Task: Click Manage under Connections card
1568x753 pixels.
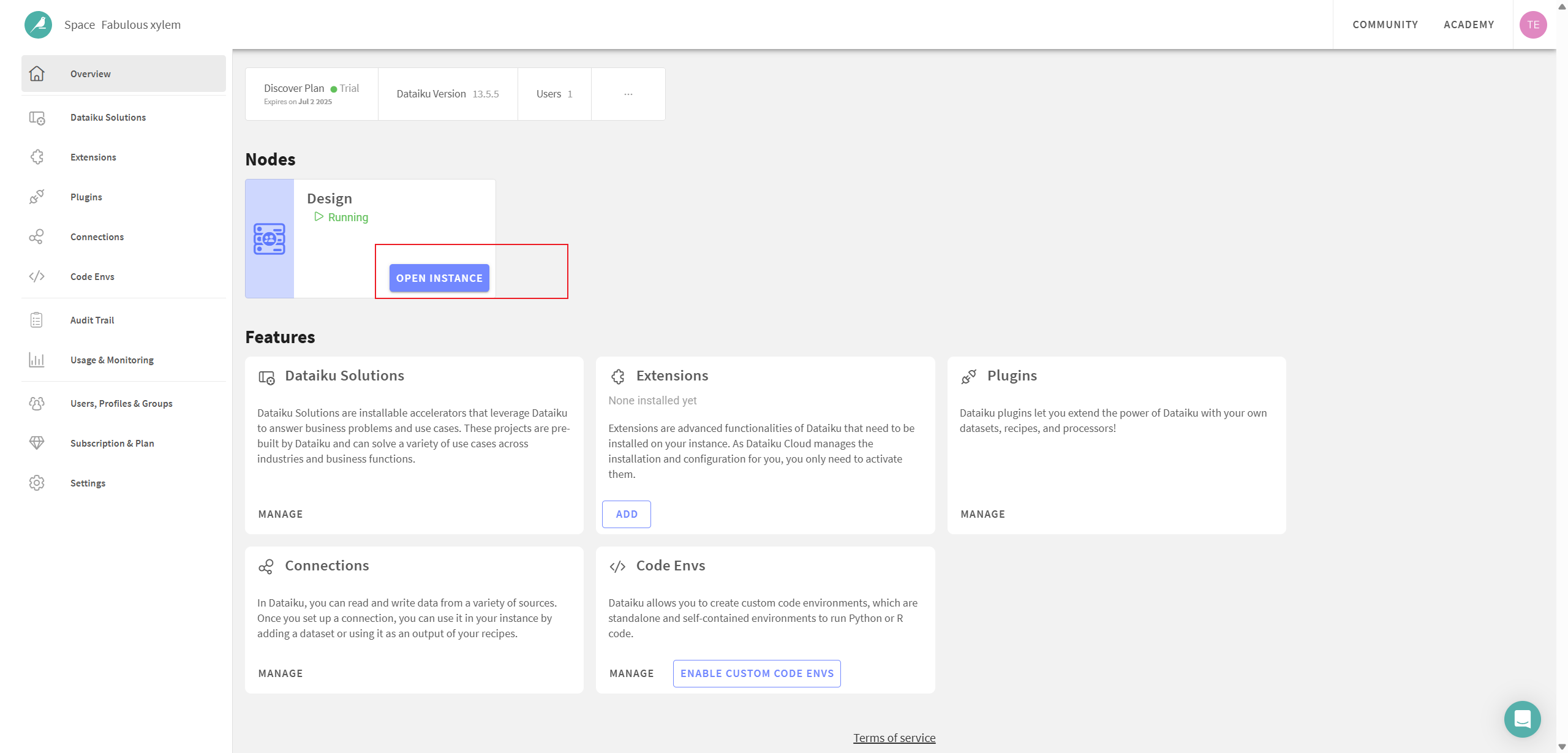Action: 281,673
